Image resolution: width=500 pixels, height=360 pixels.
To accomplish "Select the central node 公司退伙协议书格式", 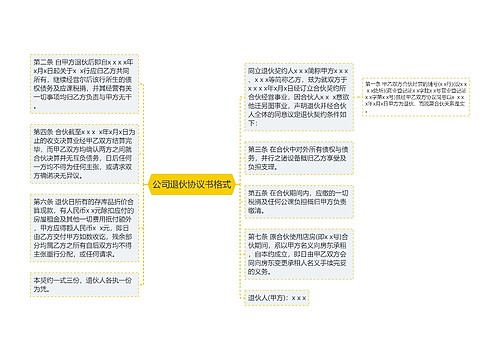I will [192, 184].
